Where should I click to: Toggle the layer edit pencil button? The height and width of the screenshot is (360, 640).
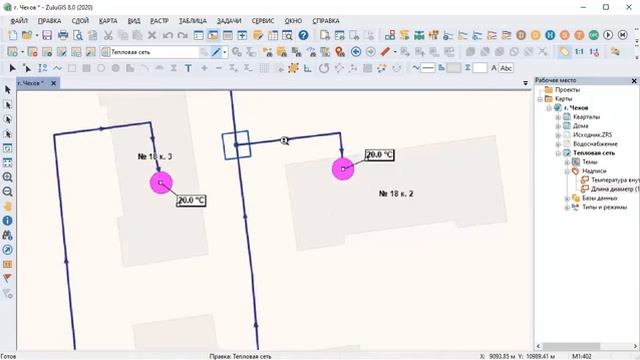[216, 52]
